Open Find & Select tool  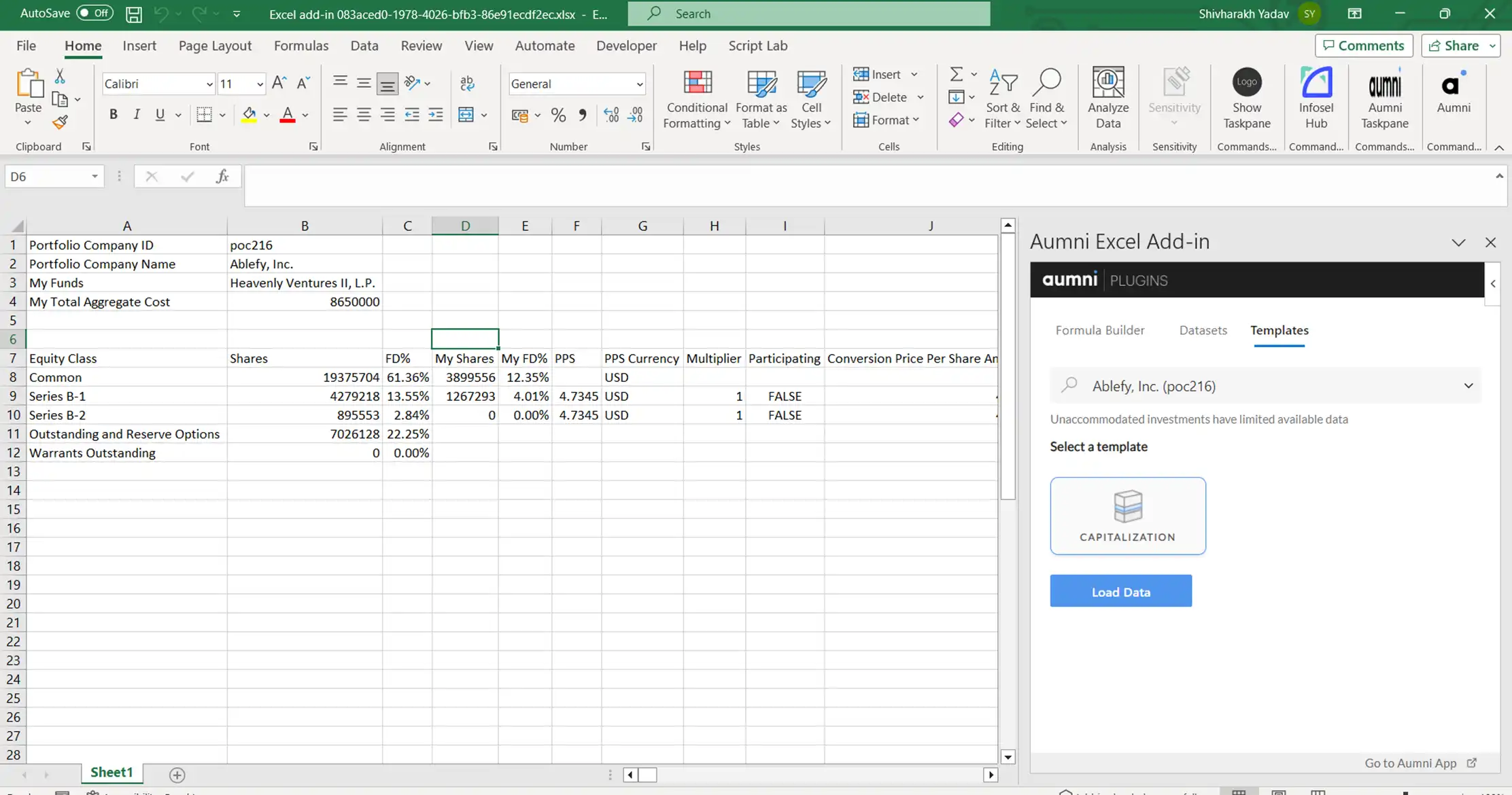(1046, 99)
